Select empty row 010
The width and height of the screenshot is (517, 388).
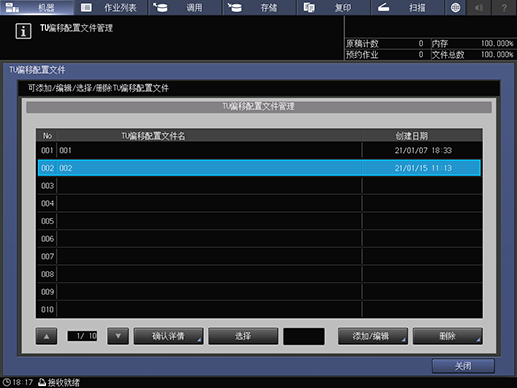(x=259, y=309)
